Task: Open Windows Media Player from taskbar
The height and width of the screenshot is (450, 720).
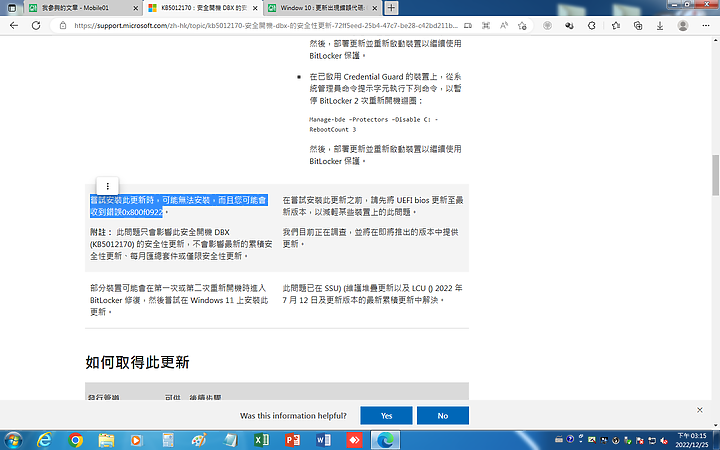Action: point(137,440)
